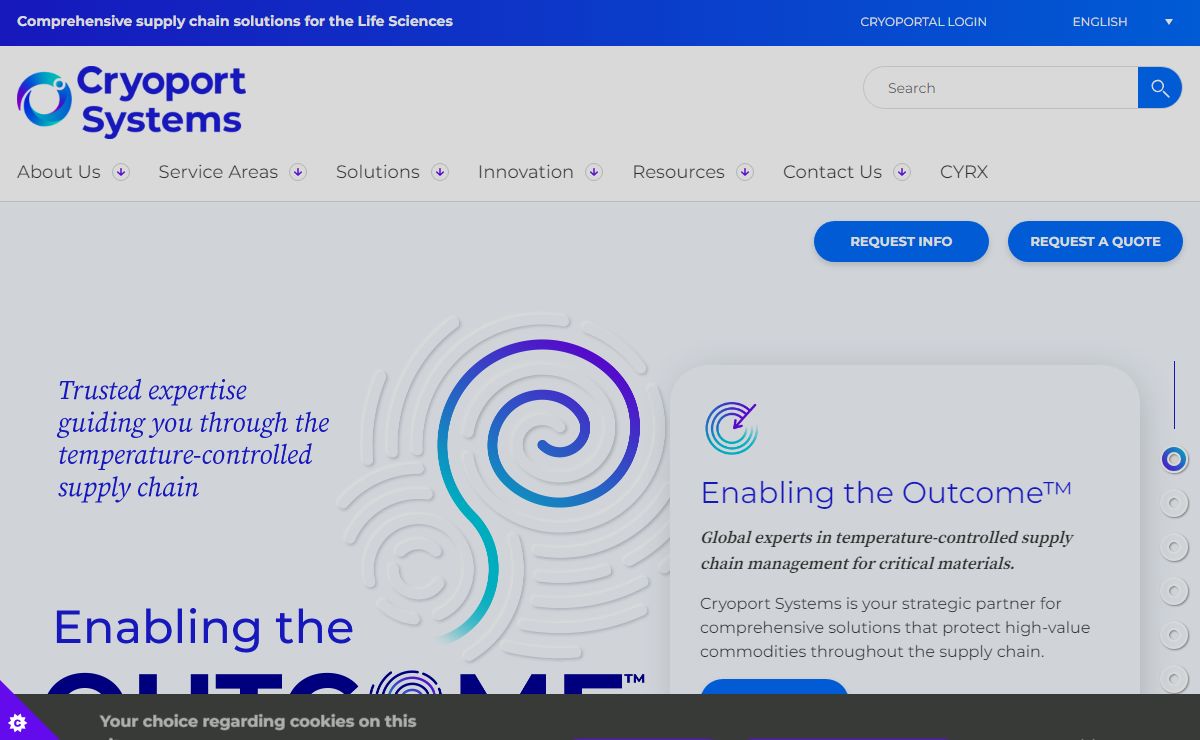Click the Enabling the Outcome heading in card

[886, 492]
